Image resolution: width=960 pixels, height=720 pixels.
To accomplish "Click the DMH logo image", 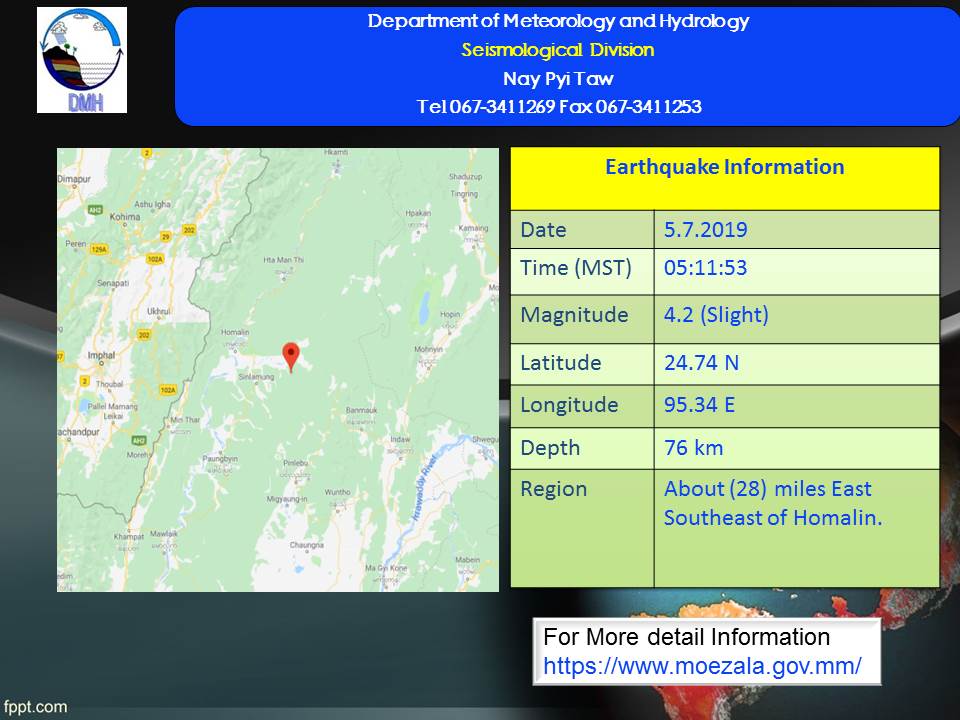I will [x=82, y=60].
